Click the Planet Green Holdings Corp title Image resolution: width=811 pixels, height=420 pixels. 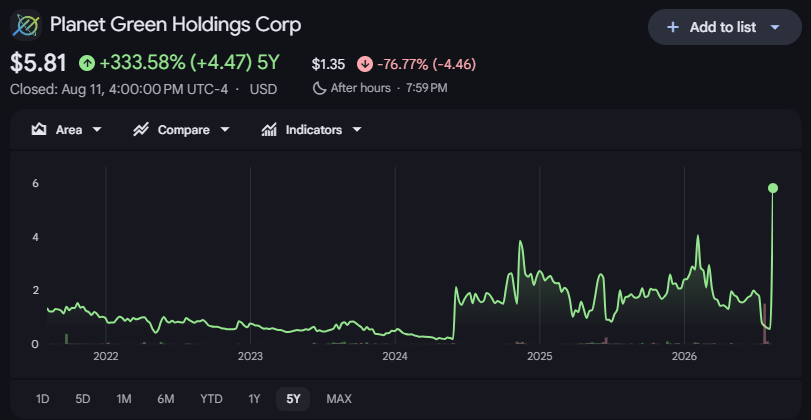[x=176, y=25]
